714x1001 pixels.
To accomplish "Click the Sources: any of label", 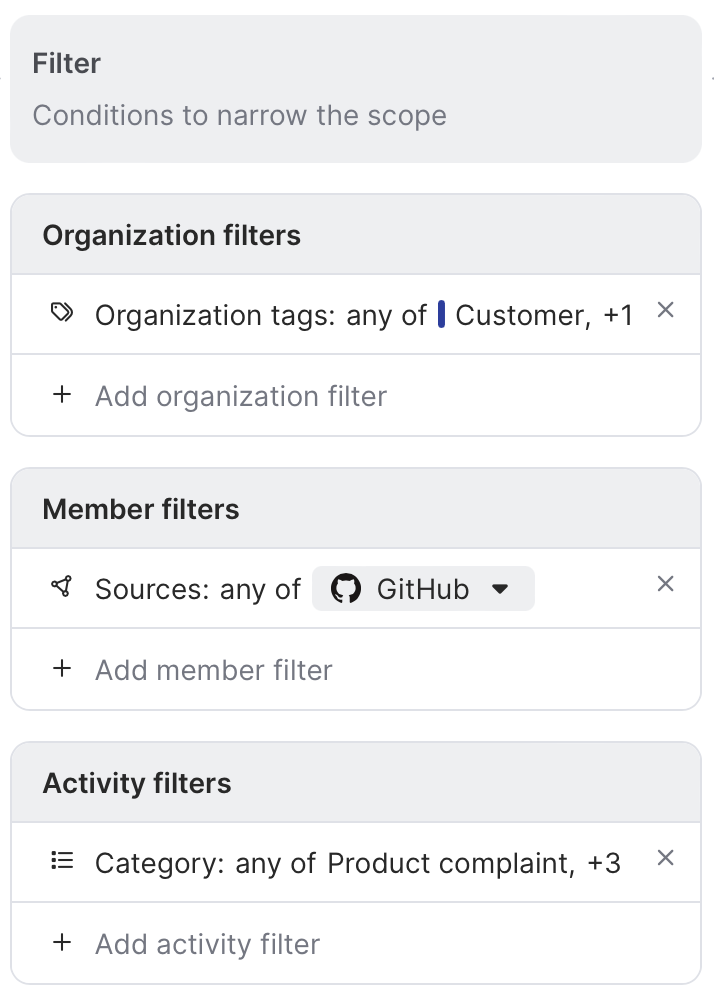I will pyautogui.click(x=197, y=590).
